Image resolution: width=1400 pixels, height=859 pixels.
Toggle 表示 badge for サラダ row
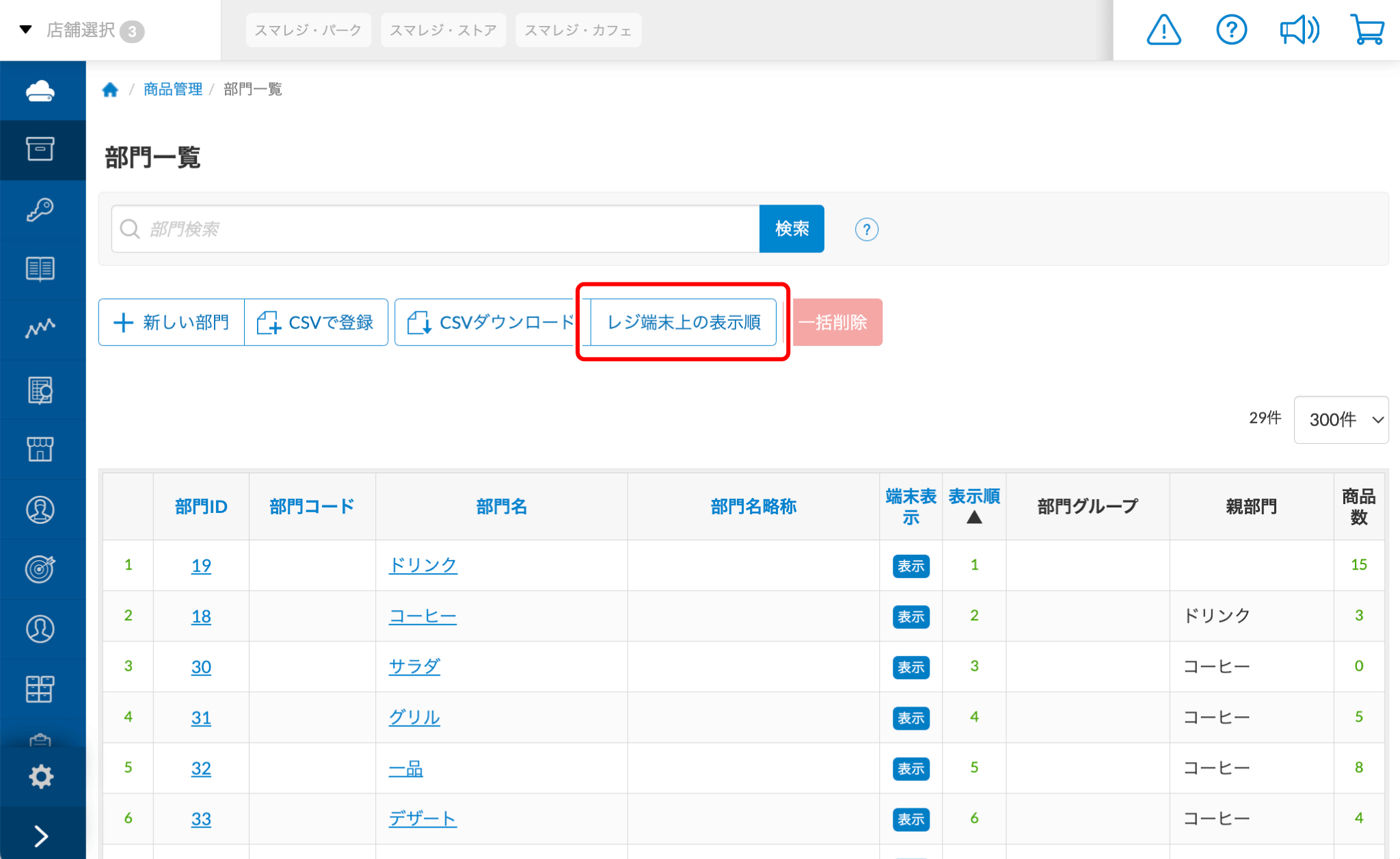pos(911,668)
